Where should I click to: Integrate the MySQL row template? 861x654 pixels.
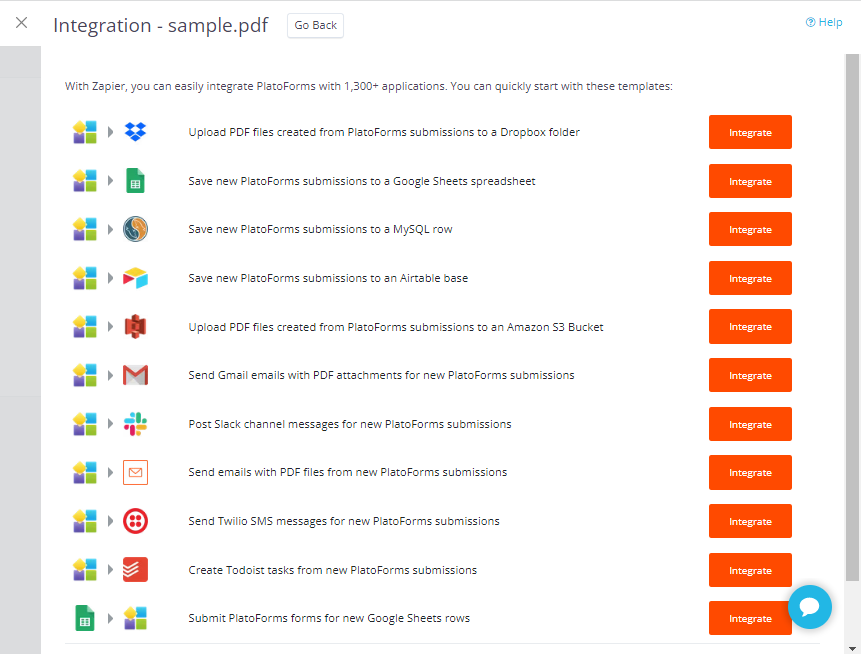tap(750, 230)
